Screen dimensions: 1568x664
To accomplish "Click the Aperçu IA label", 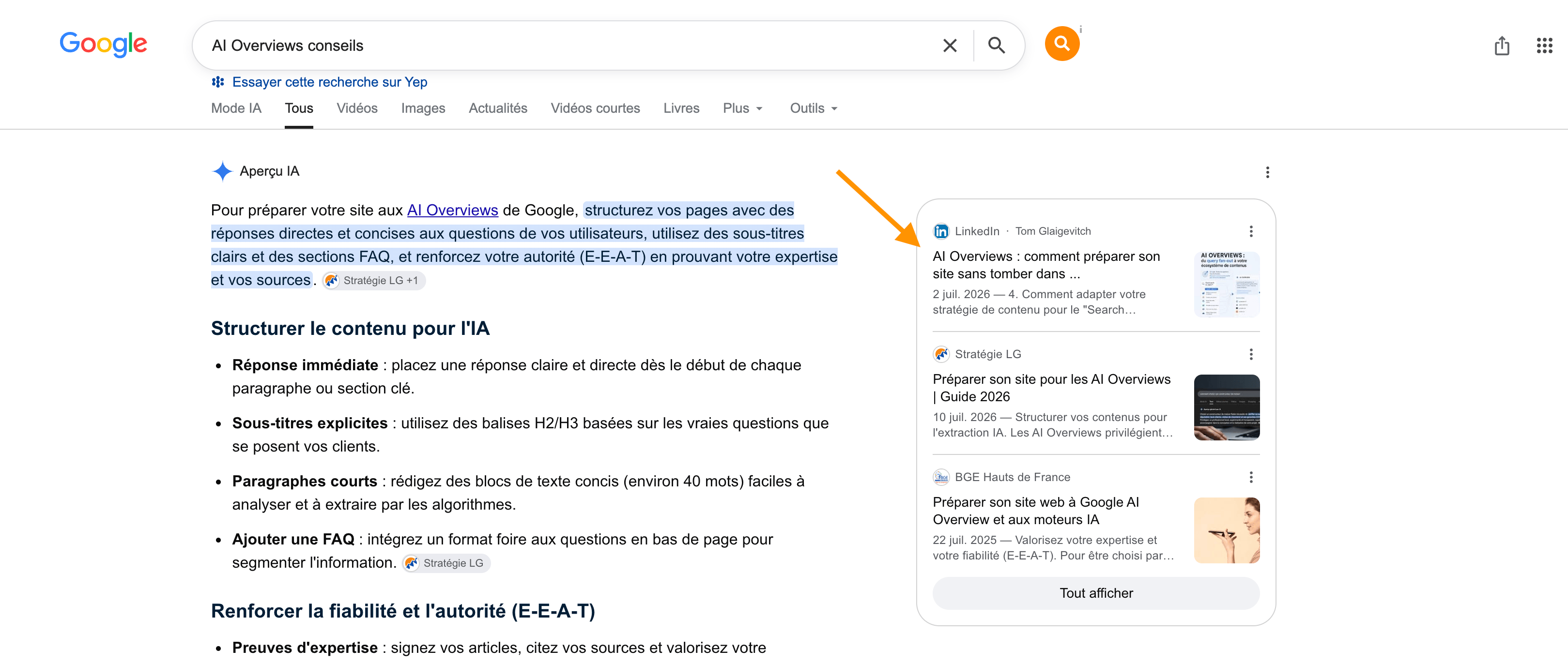I will pyautogui.click(x=269, y=171).
